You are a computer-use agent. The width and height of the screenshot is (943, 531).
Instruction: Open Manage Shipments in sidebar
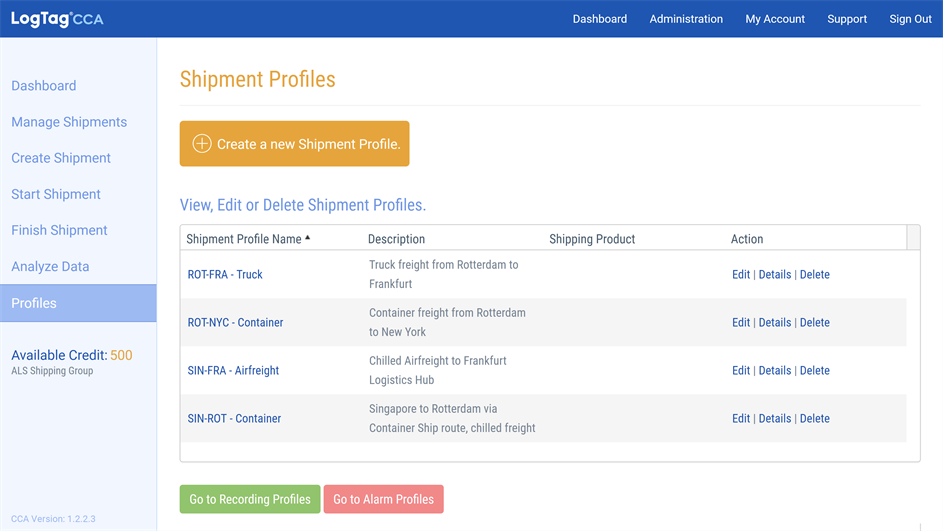pyautogui.click(x=69, y=121)
